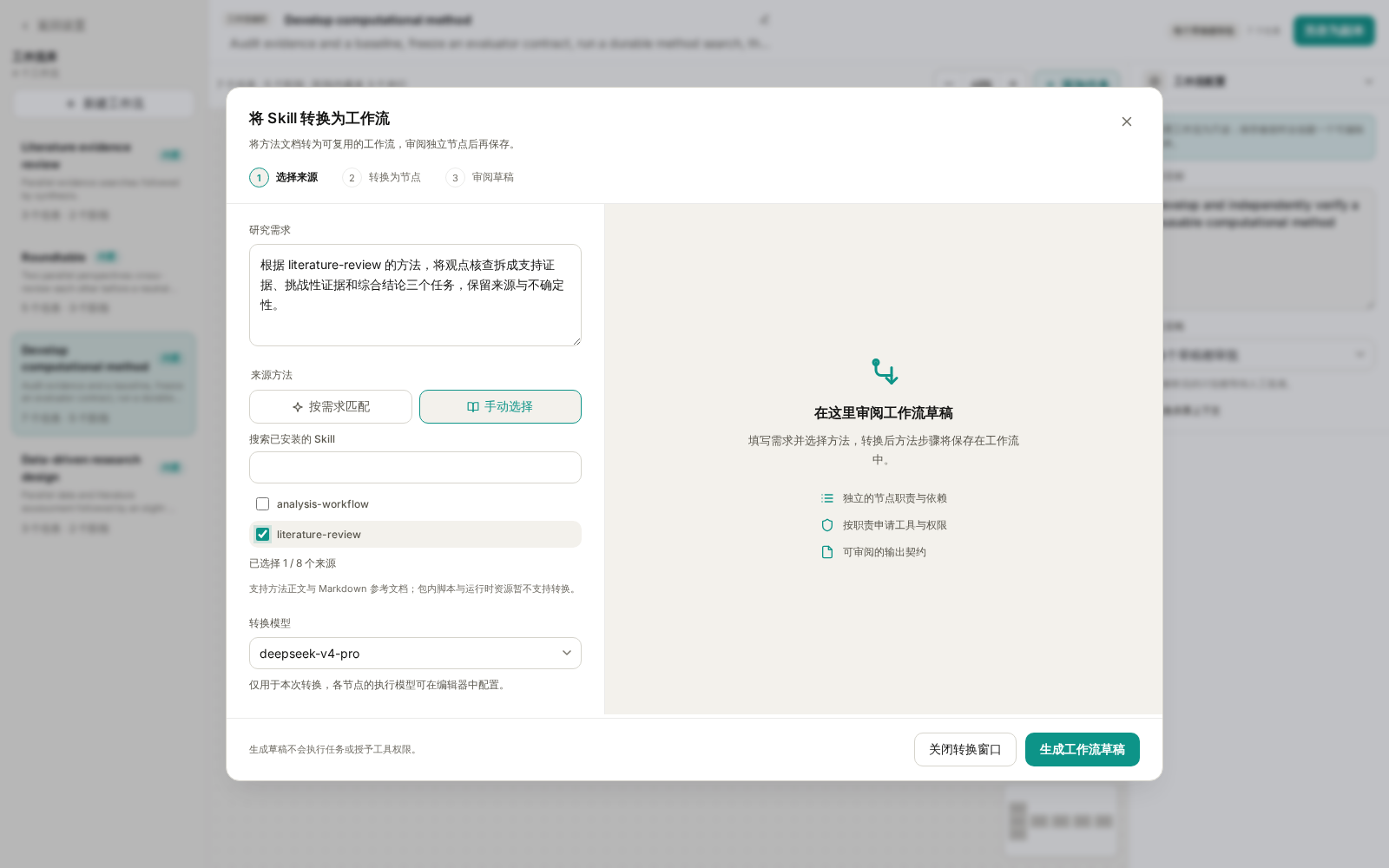
Task: Close the Skill conversion dialog with X
Action: (1126, 122)
